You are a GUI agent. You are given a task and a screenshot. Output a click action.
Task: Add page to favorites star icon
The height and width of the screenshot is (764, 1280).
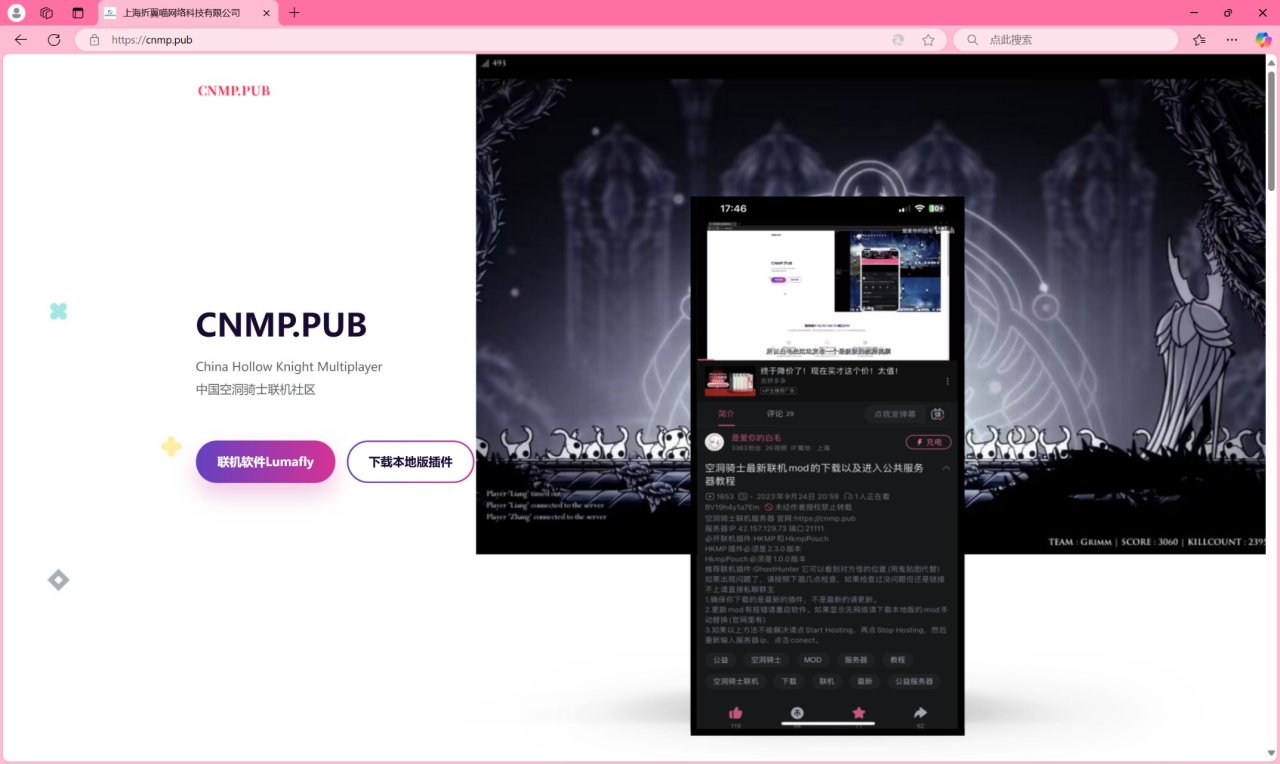pos(928,40)
